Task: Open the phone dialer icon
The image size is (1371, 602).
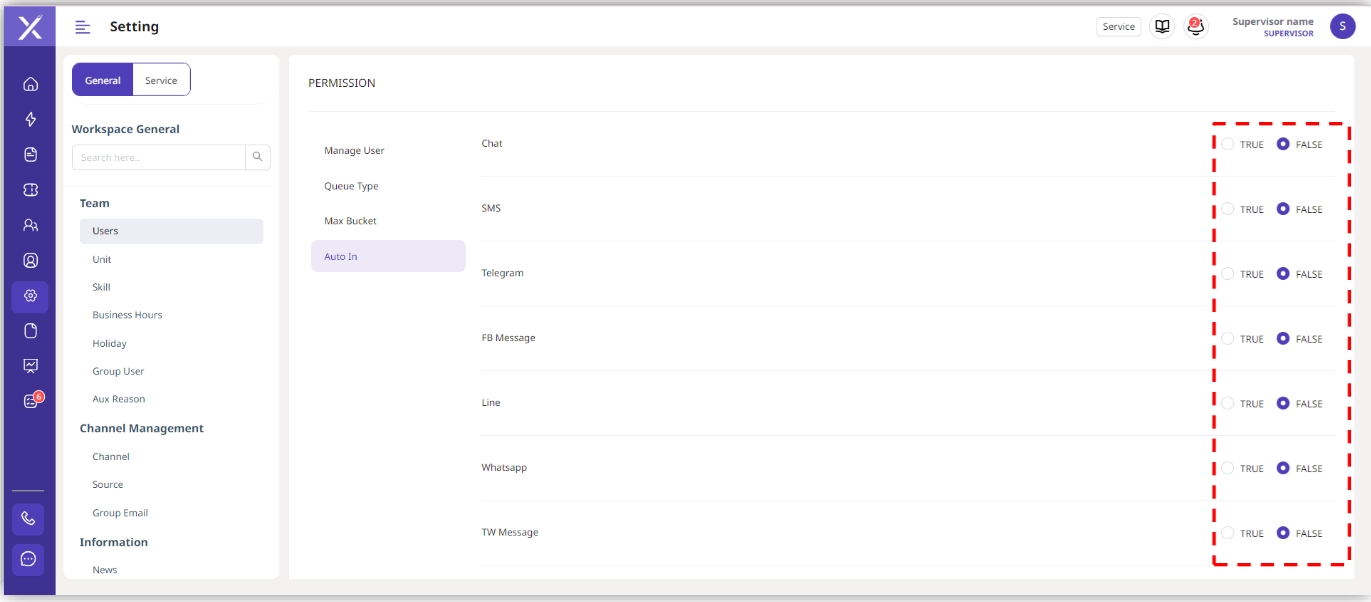Action: 28,519
